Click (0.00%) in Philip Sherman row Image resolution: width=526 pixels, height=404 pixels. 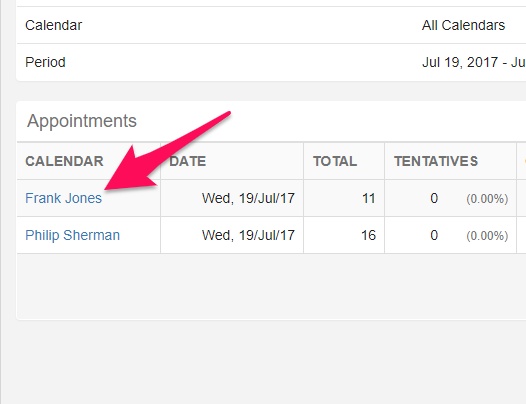487,236
